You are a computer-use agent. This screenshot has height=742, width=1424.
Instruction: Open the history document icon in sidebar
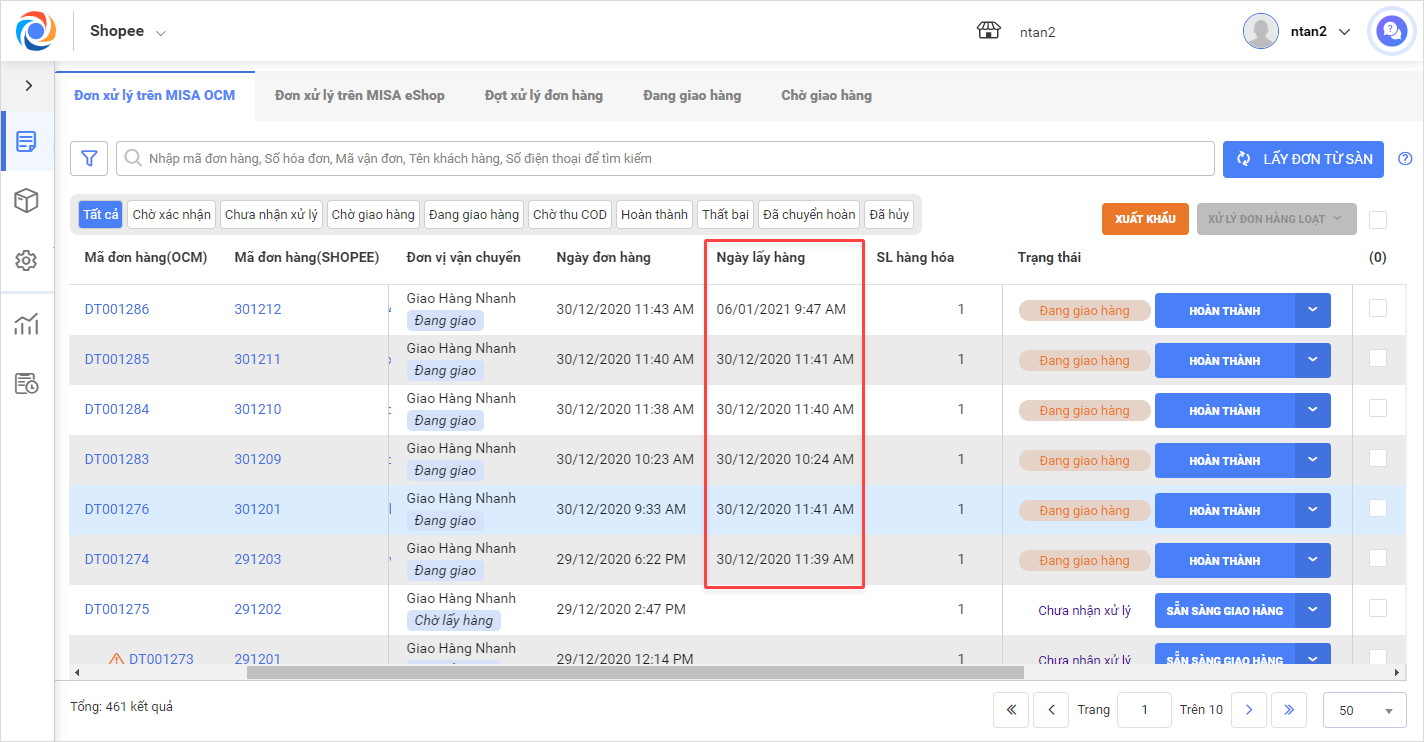27,384
